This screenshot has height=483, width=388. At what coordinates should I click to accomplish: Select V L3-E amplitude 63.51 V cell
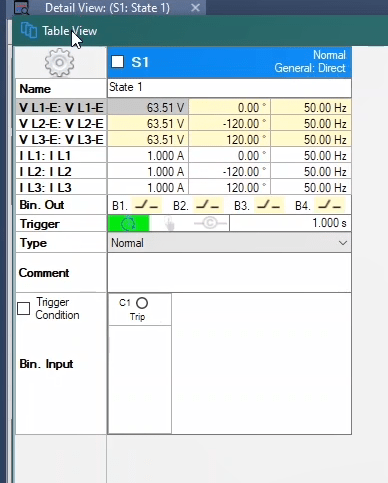pos(148,139)
